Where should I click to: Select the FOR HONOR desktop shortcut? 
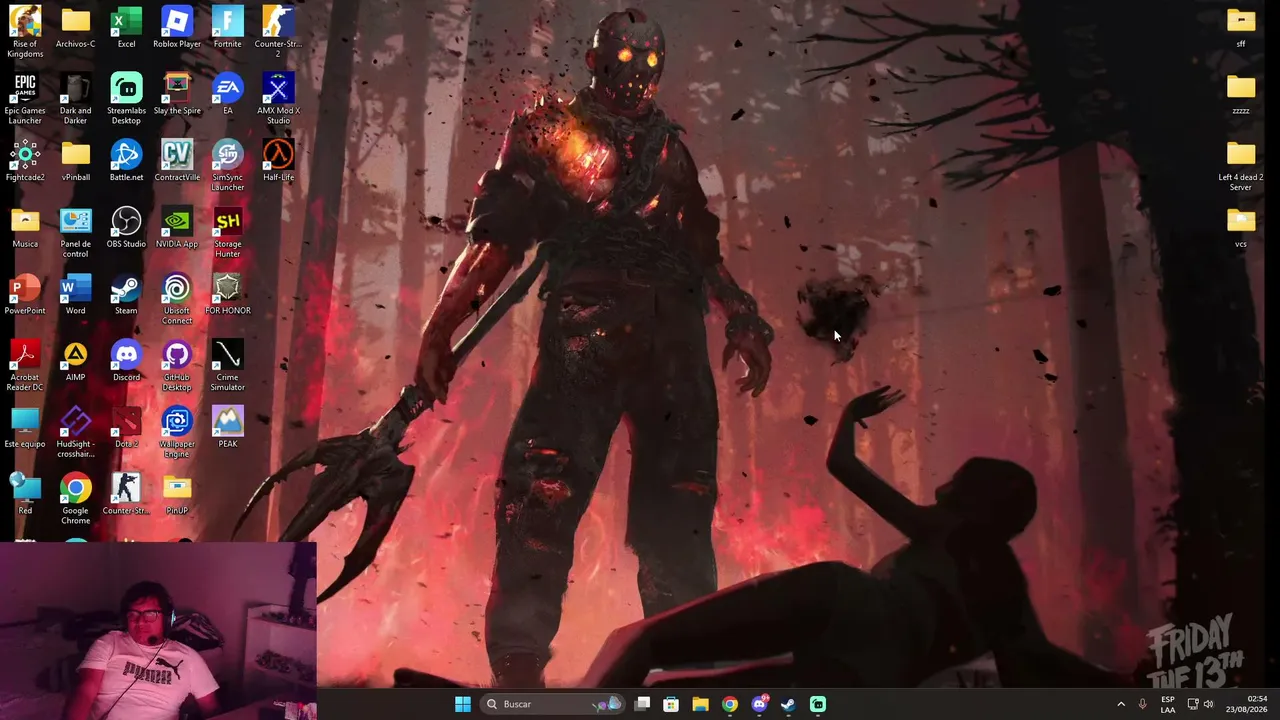(x=227, y=294)
